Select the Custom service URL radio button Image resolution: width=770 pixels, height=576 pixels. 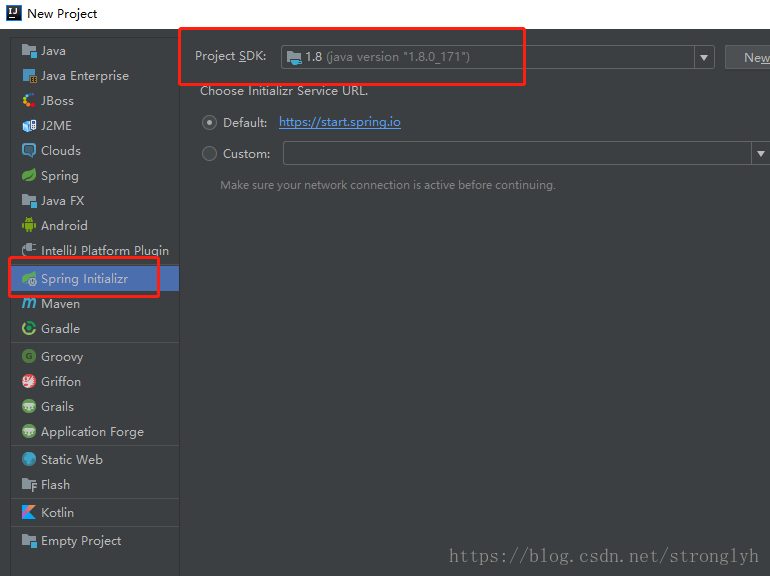[209, 154]
